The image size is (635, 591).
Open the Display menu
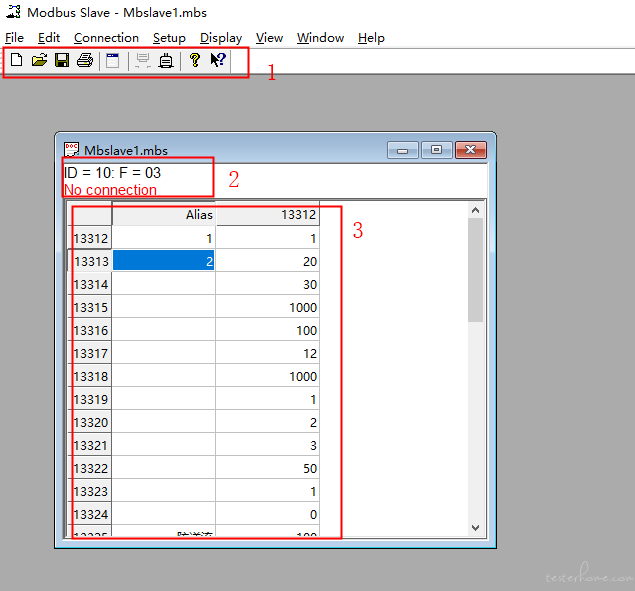[x=221, y=38]
